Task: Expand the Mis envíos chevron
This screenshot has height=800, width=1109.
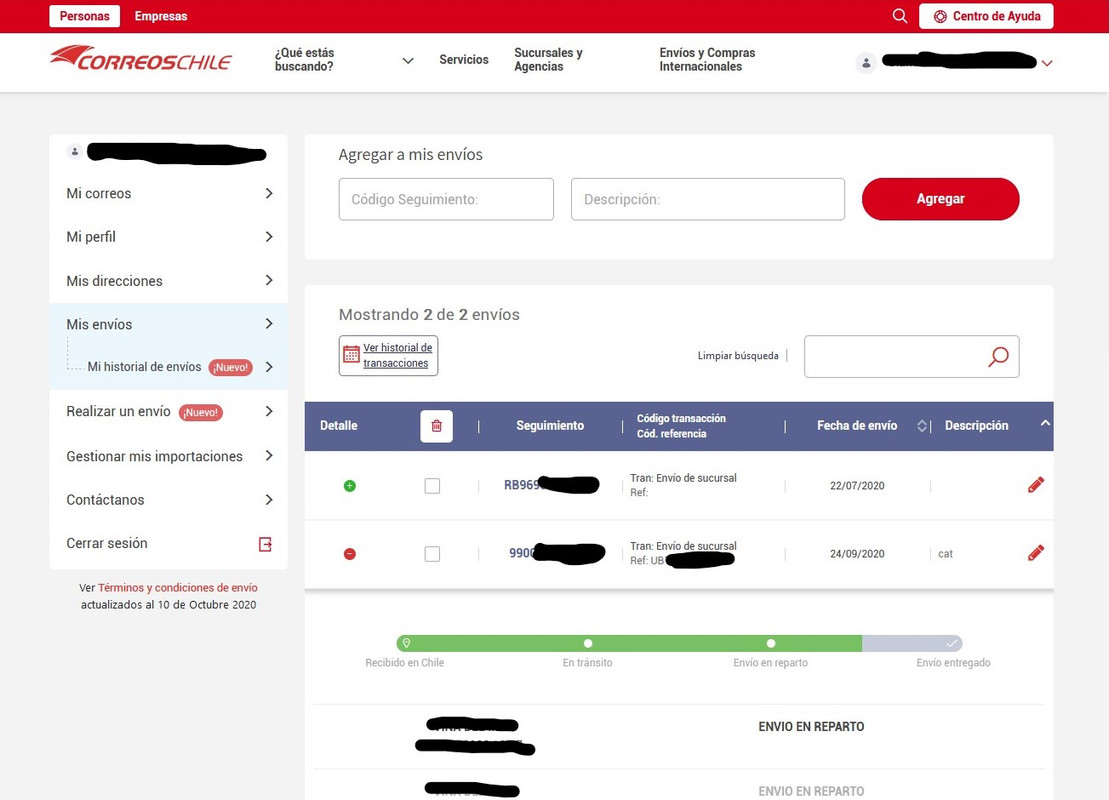Action: [269, 324]
